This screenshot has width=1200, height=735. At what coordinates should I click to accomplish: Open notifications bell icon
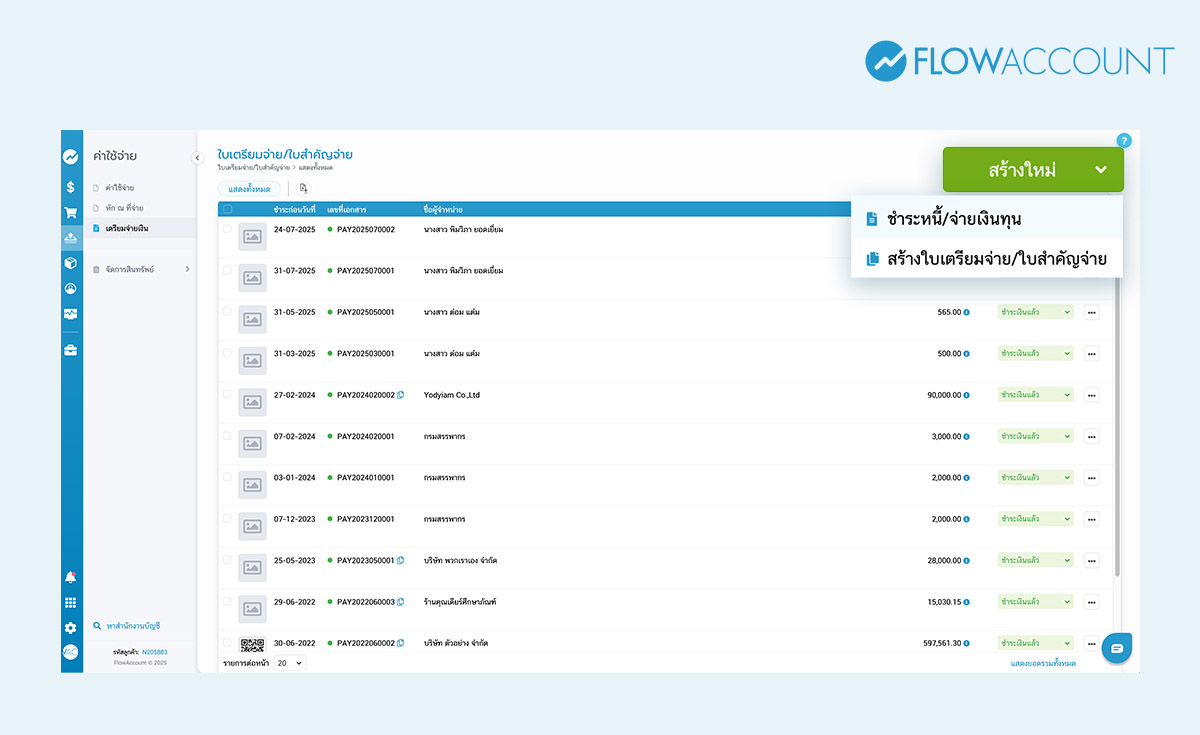[x=71, y=577]
